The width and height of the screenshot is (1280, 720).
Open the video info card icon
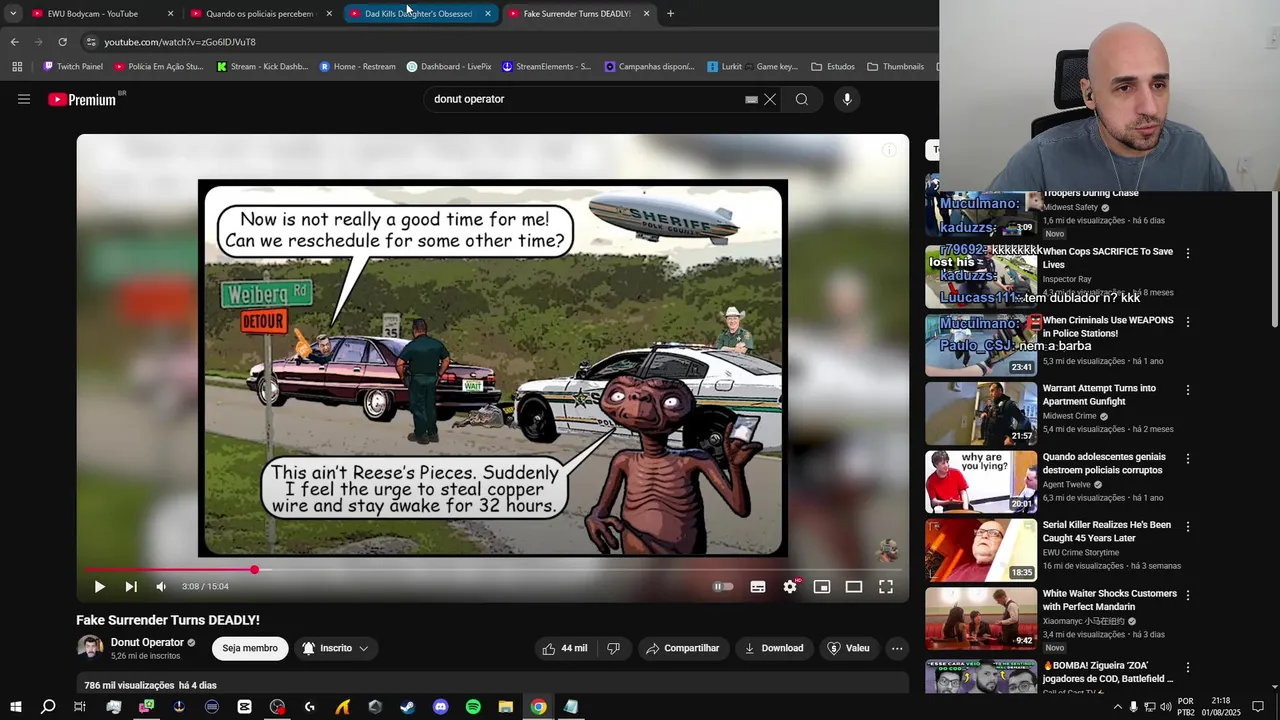(x=889, y=150)
